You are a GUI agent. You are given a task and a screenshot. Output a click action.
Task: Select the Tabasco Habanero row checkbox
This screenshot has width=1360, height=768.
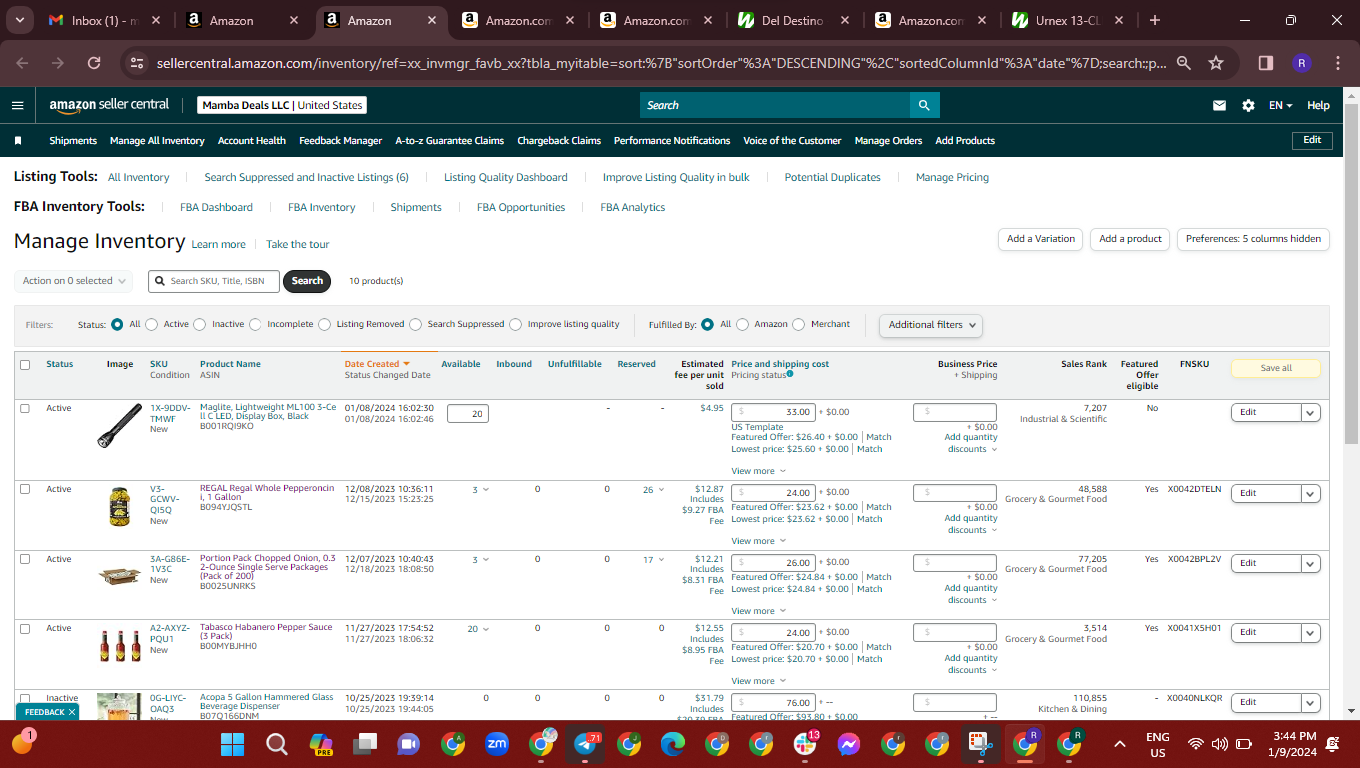click(x=25, y=628)
